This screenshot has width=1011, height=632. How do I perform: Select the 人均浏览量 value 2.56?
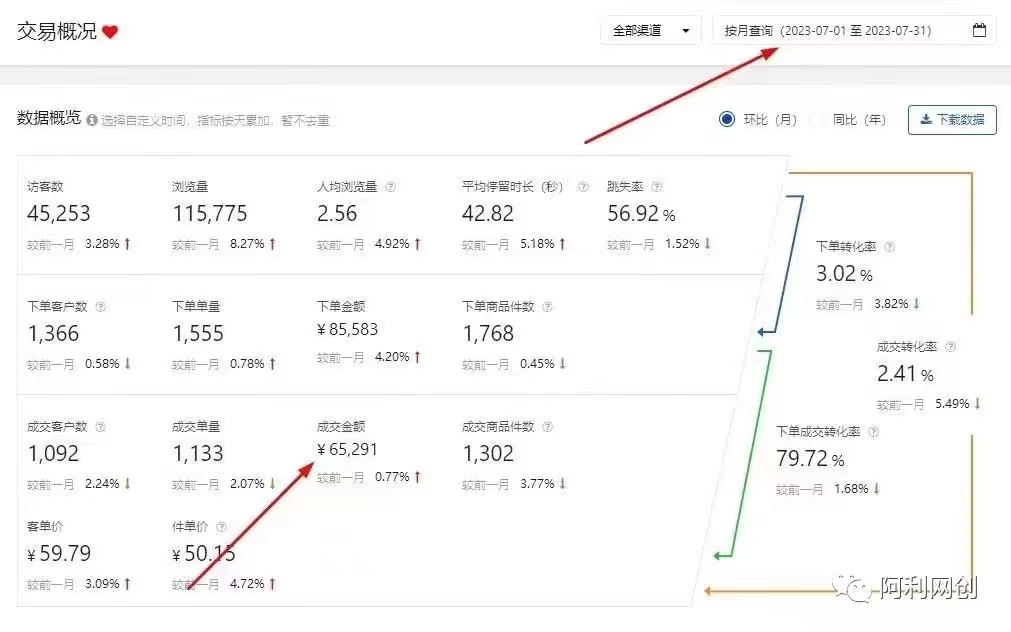[337, 213]
